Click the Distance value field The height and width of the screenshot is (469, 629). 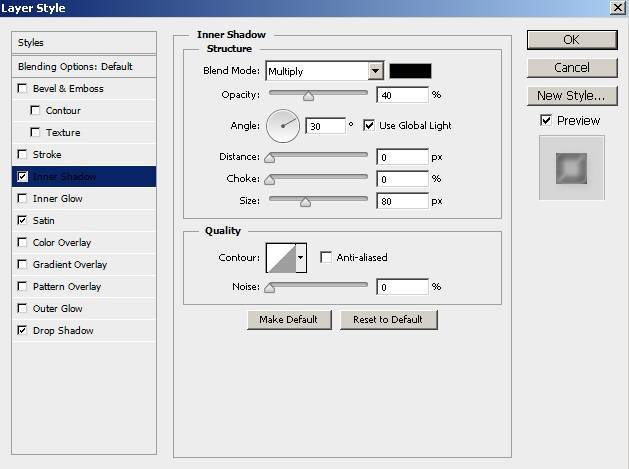tap(402, 157)
